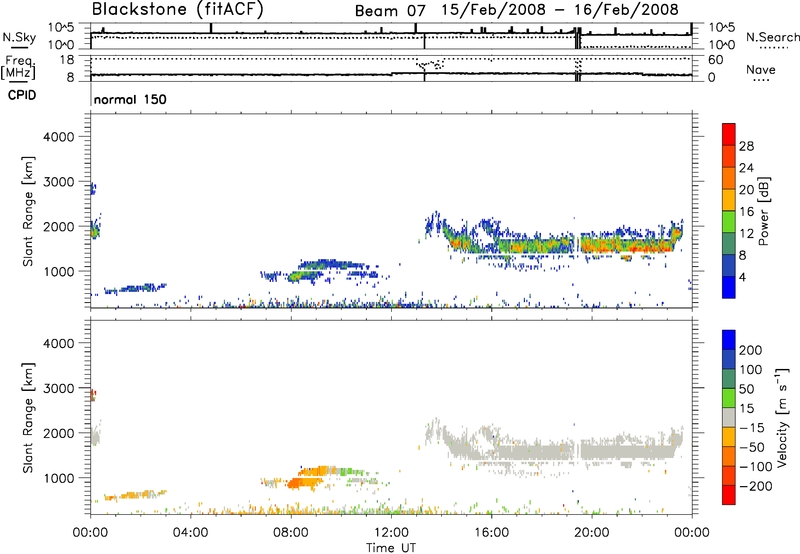Click the "24" label on the power colorbar

(746, 168)
